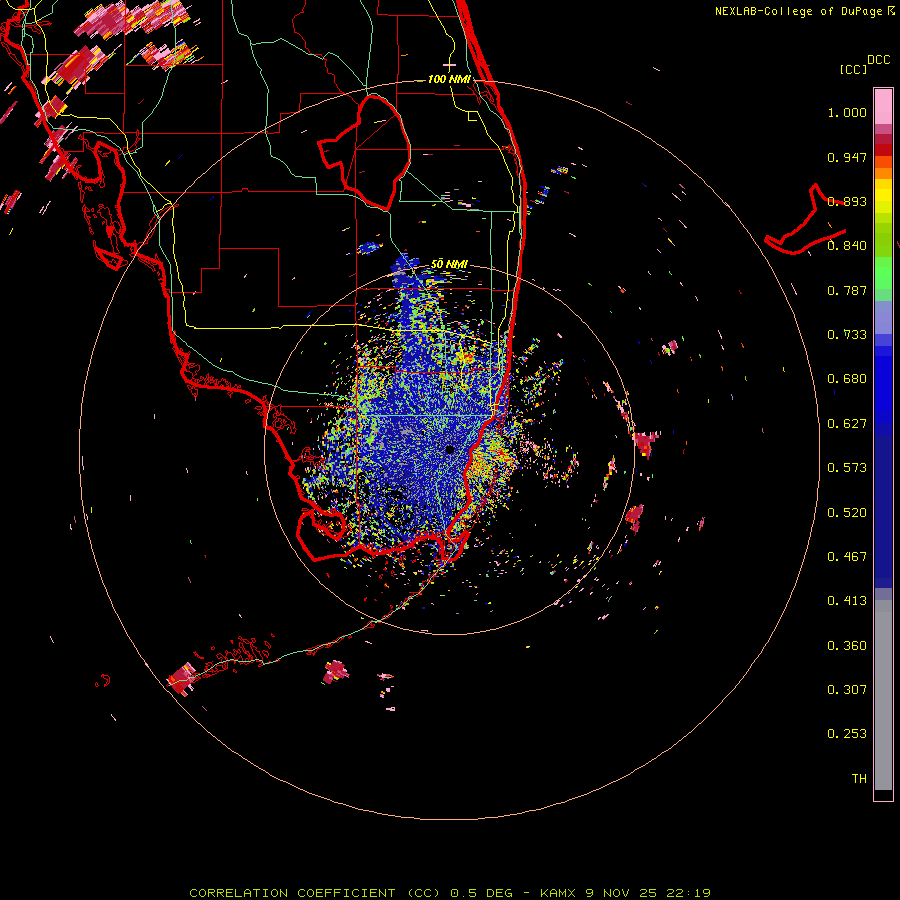Select the 0.253 scale value
The image size is (900, 900).
click(847, 734)
